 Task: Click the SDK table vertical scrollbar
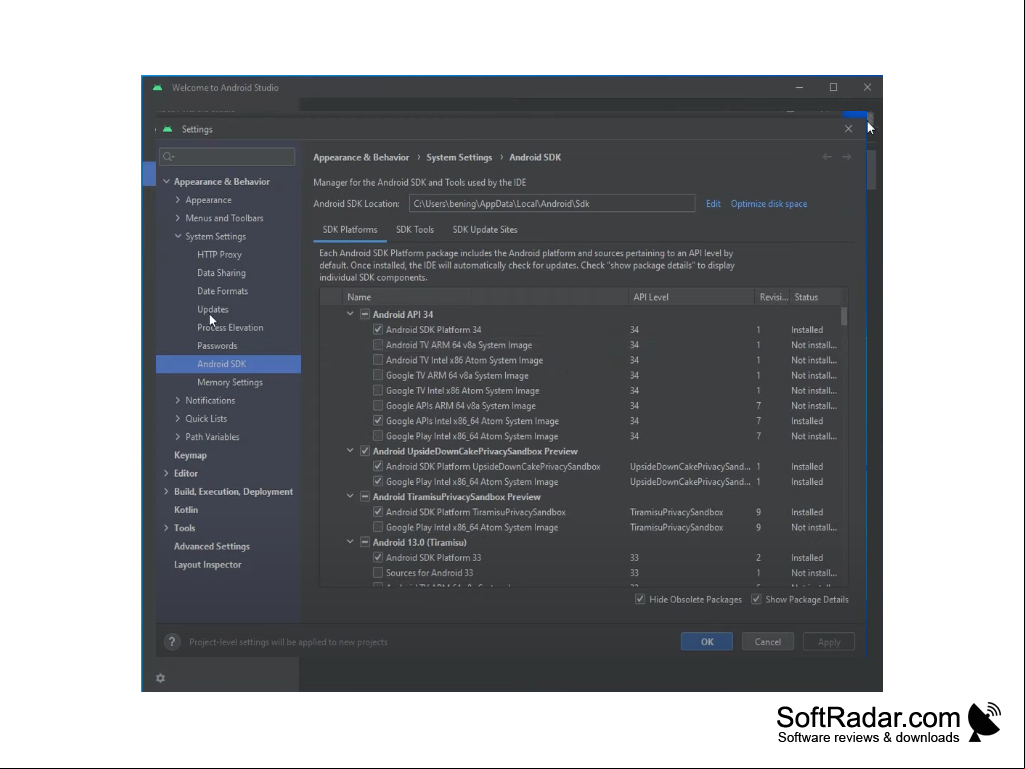(x=844, y=316)
